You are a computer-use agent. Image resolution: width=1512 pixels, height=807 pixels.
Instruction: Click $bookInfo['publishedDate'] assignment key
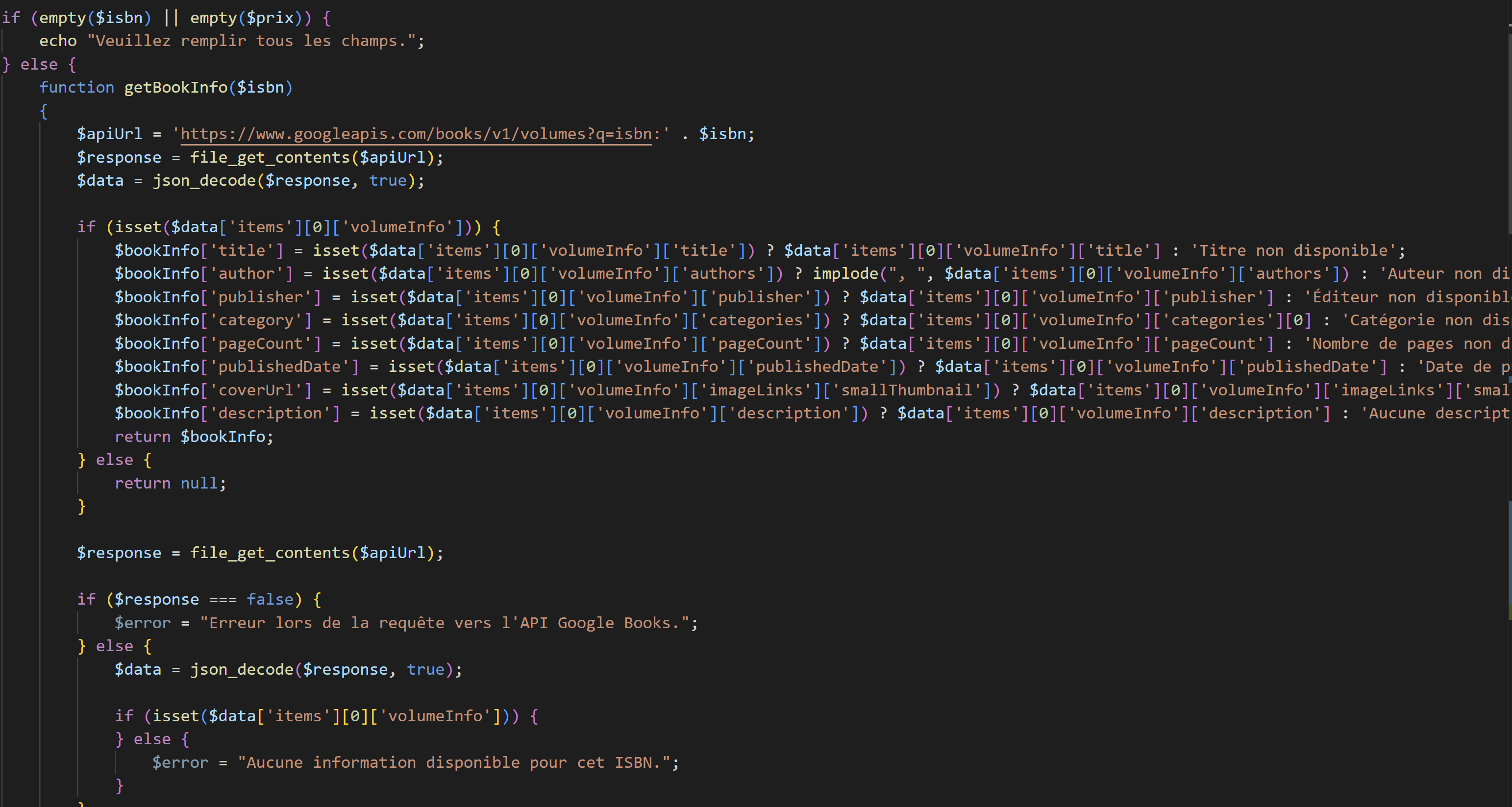point(237,367)
